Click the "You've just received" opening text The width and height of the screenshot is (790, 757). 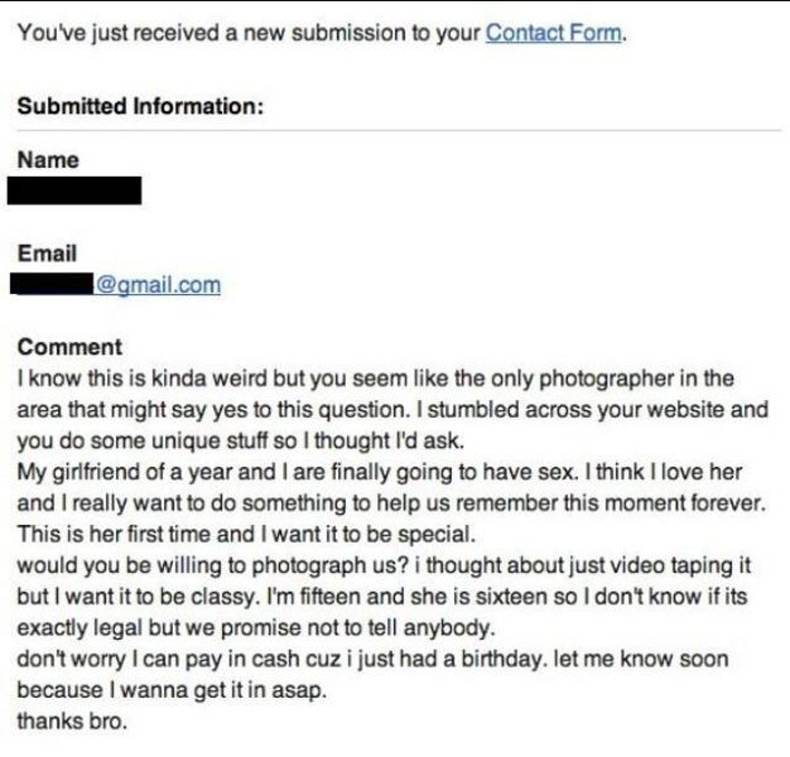118,33
